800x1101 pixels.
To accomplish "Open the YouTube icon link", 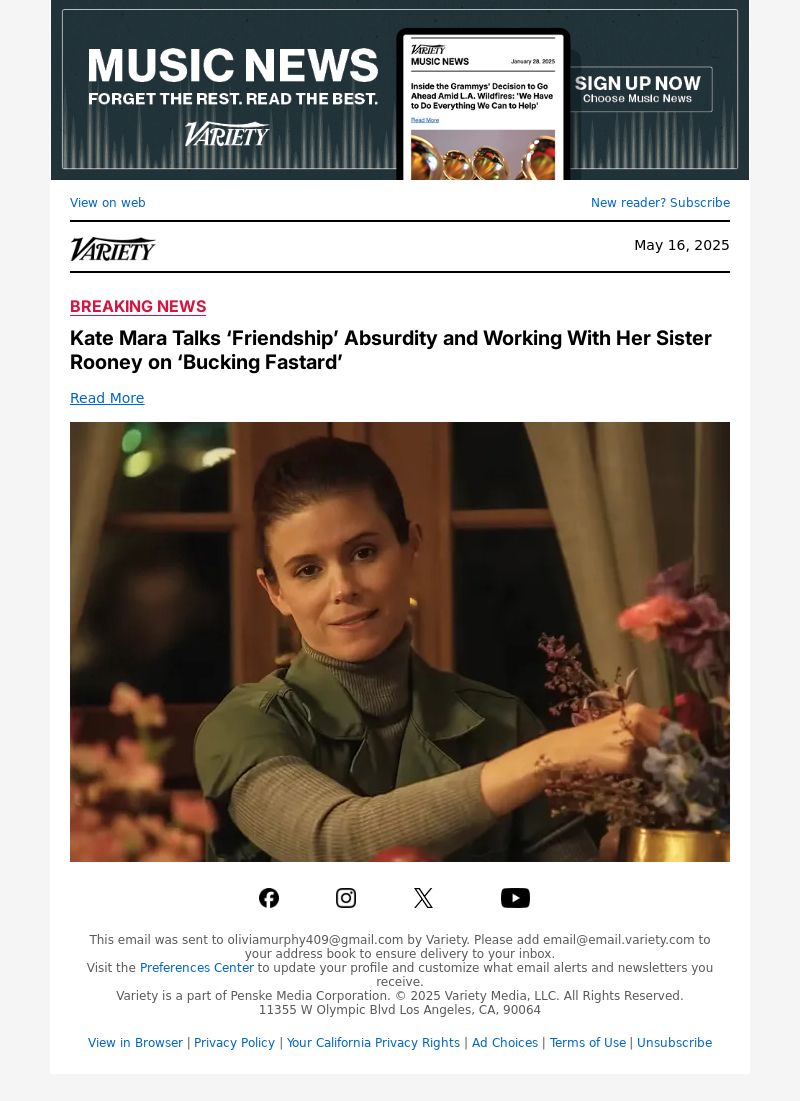I will click(515, 898).
